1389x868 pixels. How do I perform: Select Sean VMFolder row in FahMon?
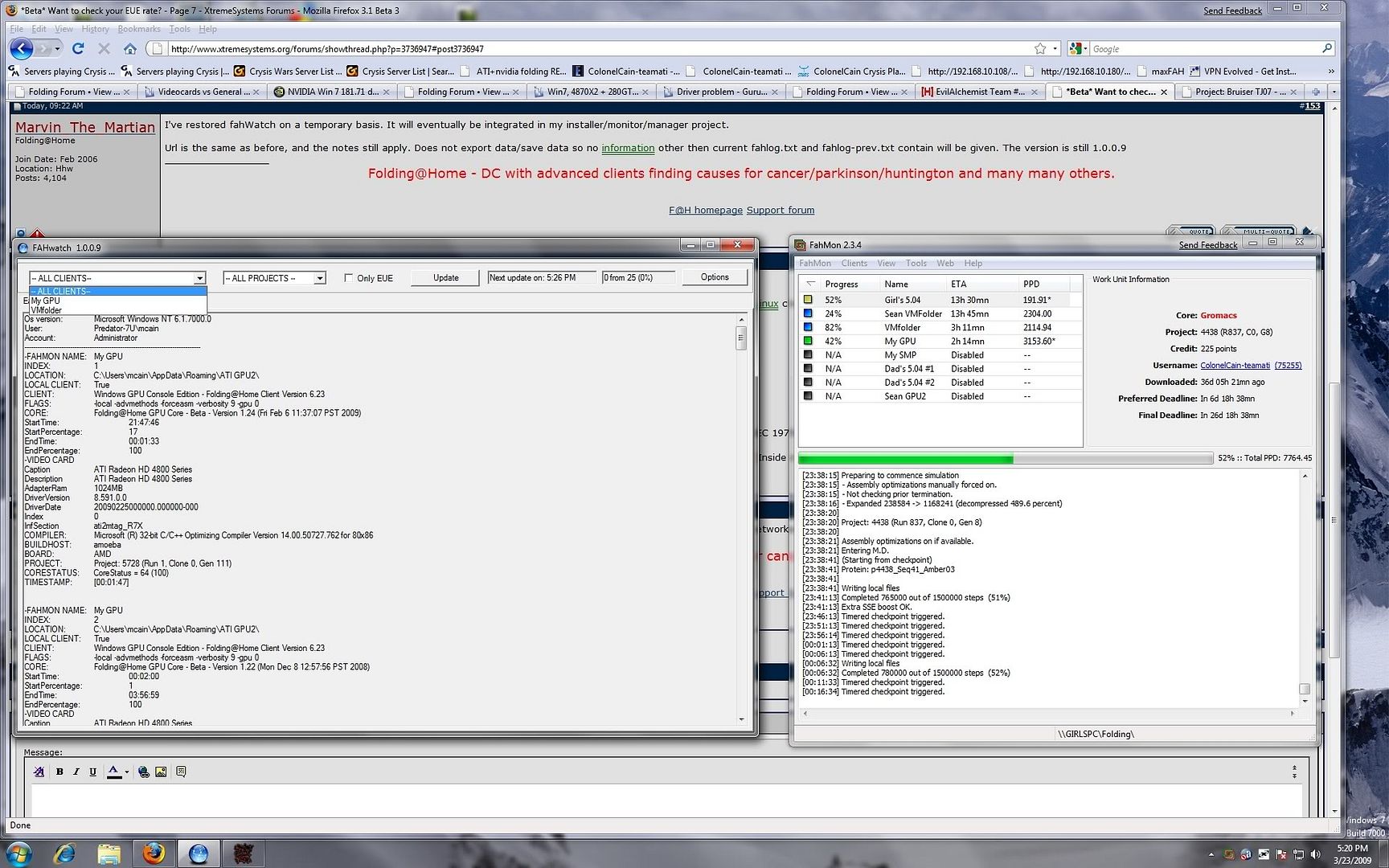pyautogui.click(x=940, y=313)
